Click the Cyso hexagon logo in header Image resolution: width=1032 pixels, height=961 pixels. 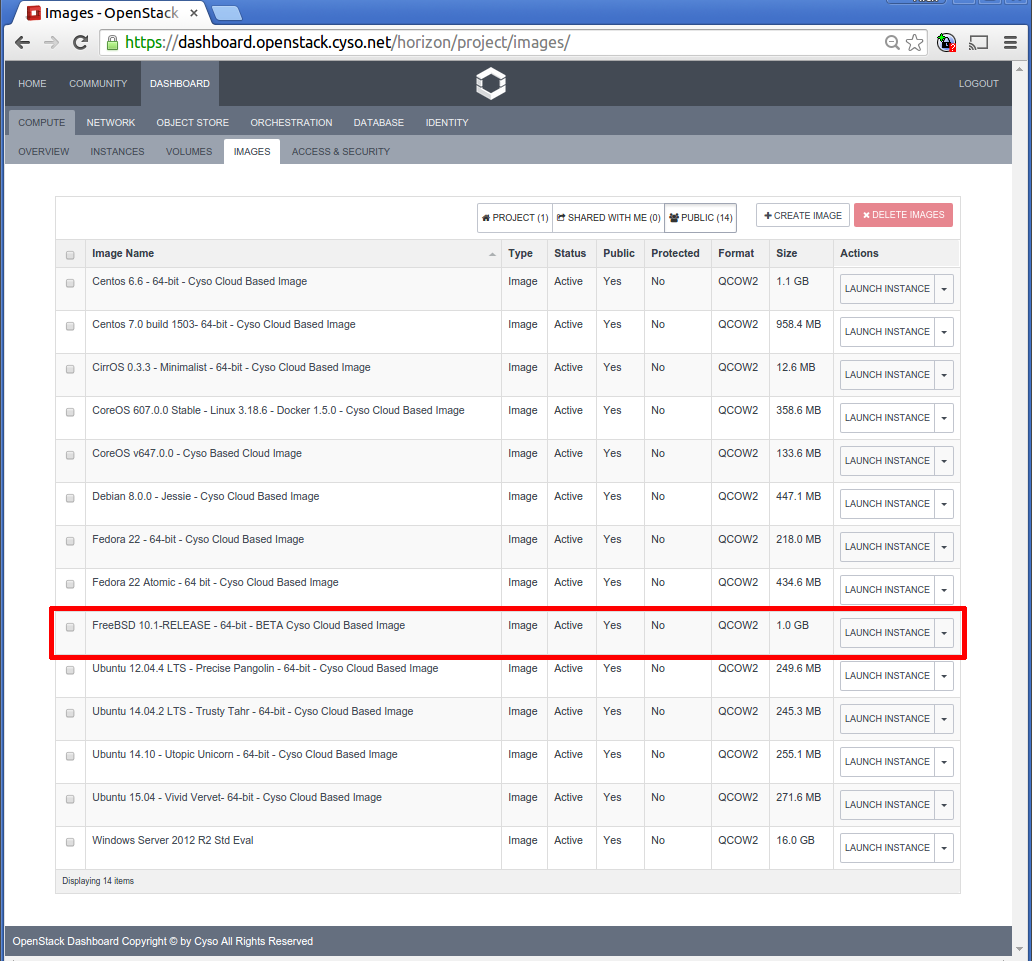coord(491,84)
